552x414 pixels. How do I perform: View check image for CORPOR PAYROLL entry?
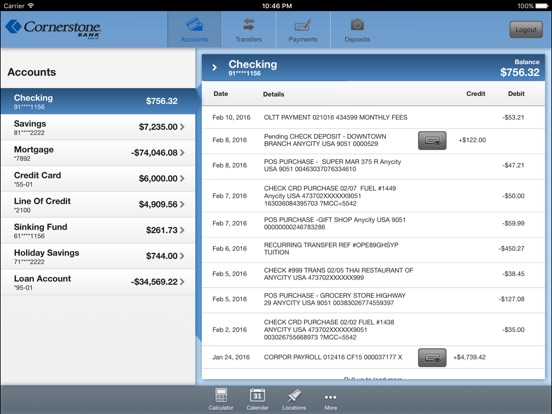432,358
